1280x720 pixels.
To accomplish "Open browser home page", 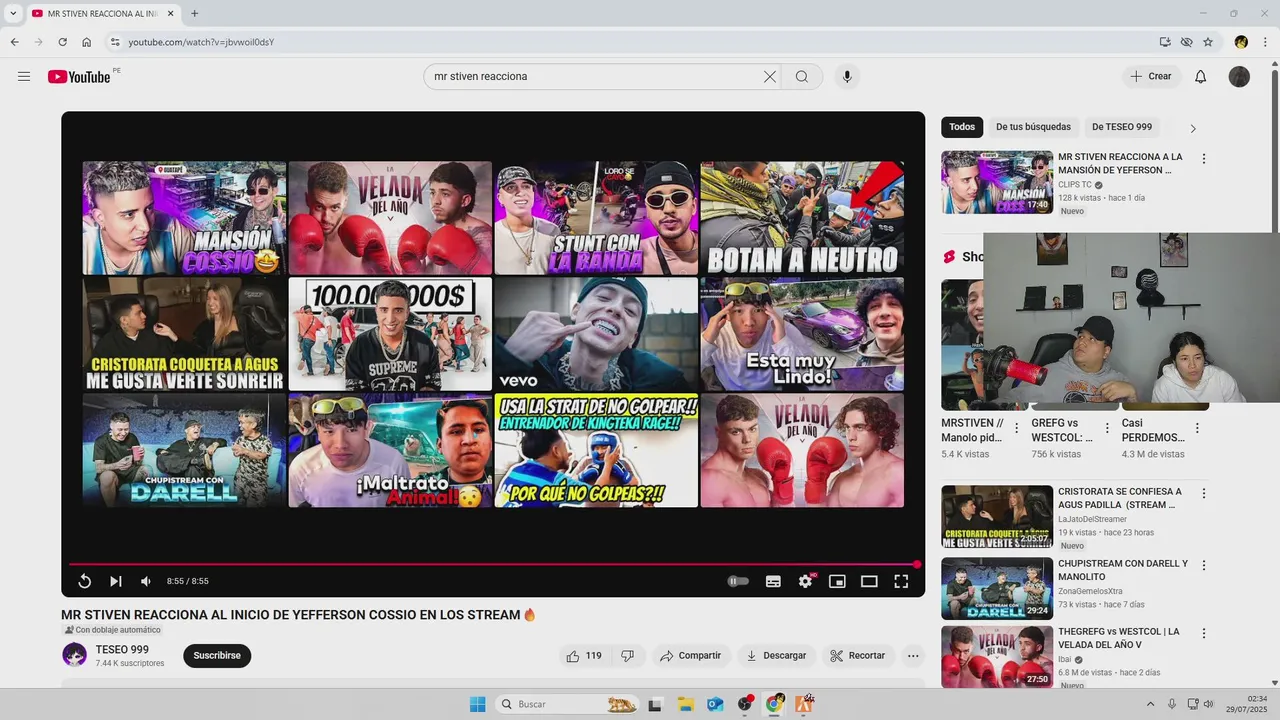I will click(87, 42).
